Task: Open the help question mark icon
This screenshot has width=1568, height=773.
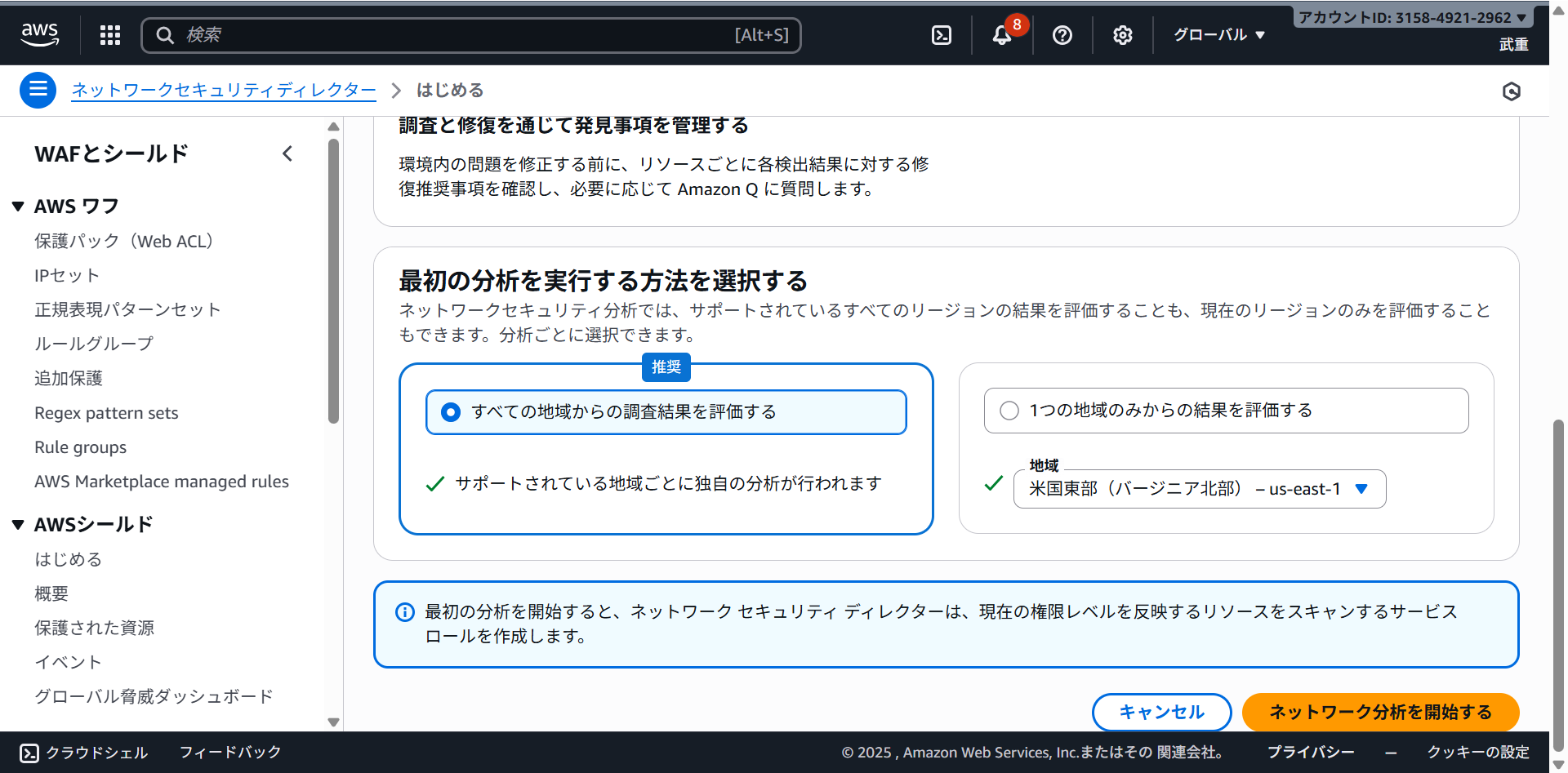Action: tap(1062, 35)
